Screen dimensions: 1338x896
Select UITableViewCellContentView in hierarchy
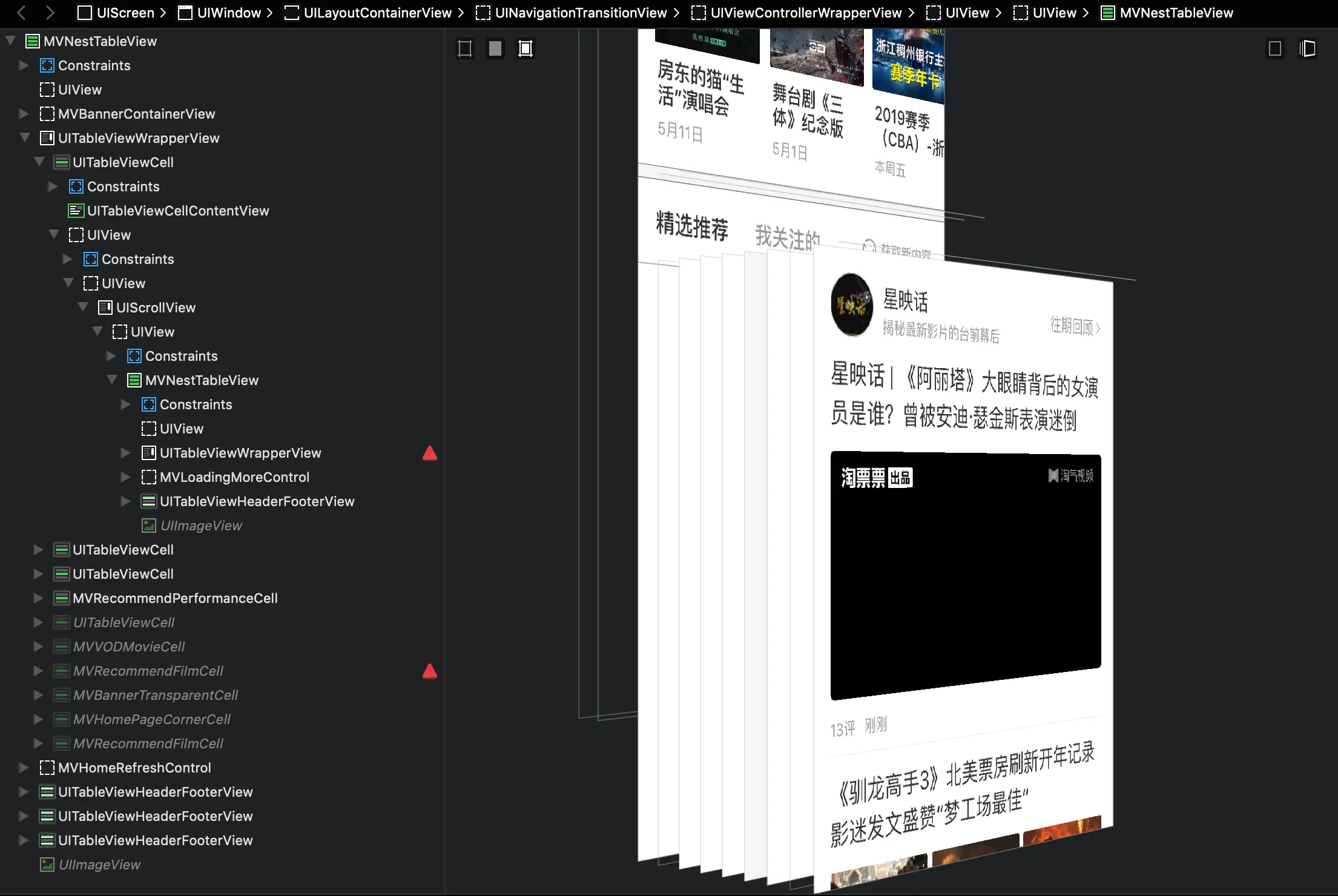point(177,211)
